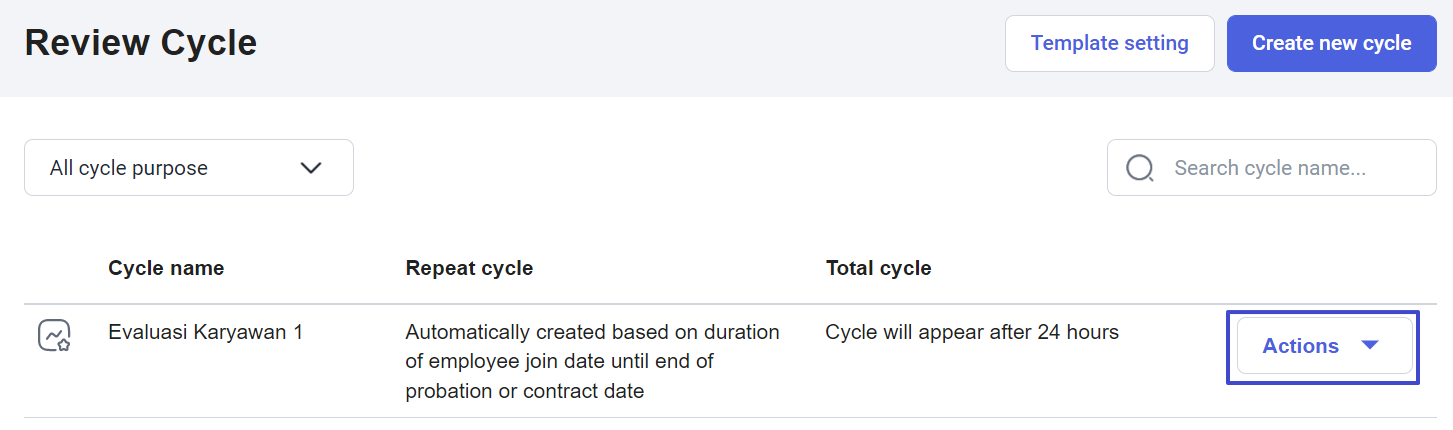1453x430 pixels.
Task: Click the magnifying glass search icon
Action: 1140,168
